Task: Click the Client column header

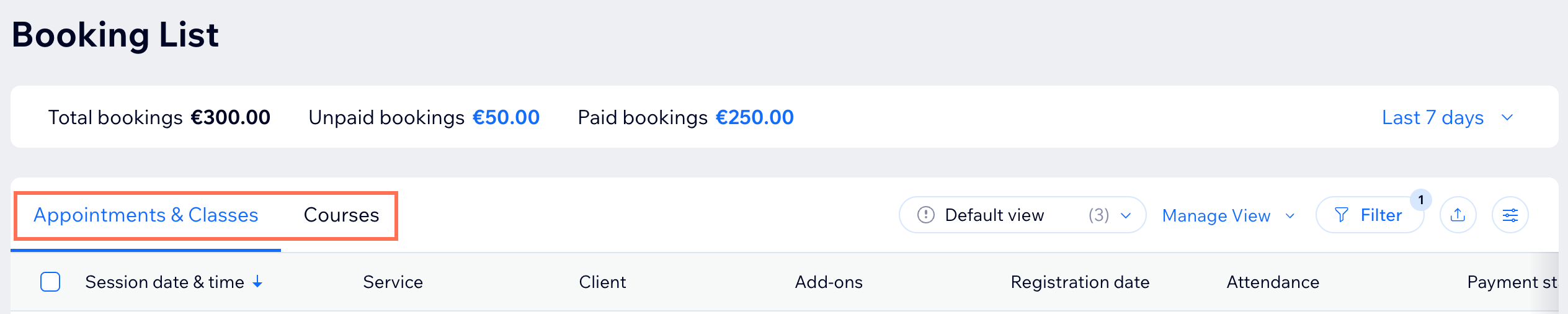Action: point(602,282)
